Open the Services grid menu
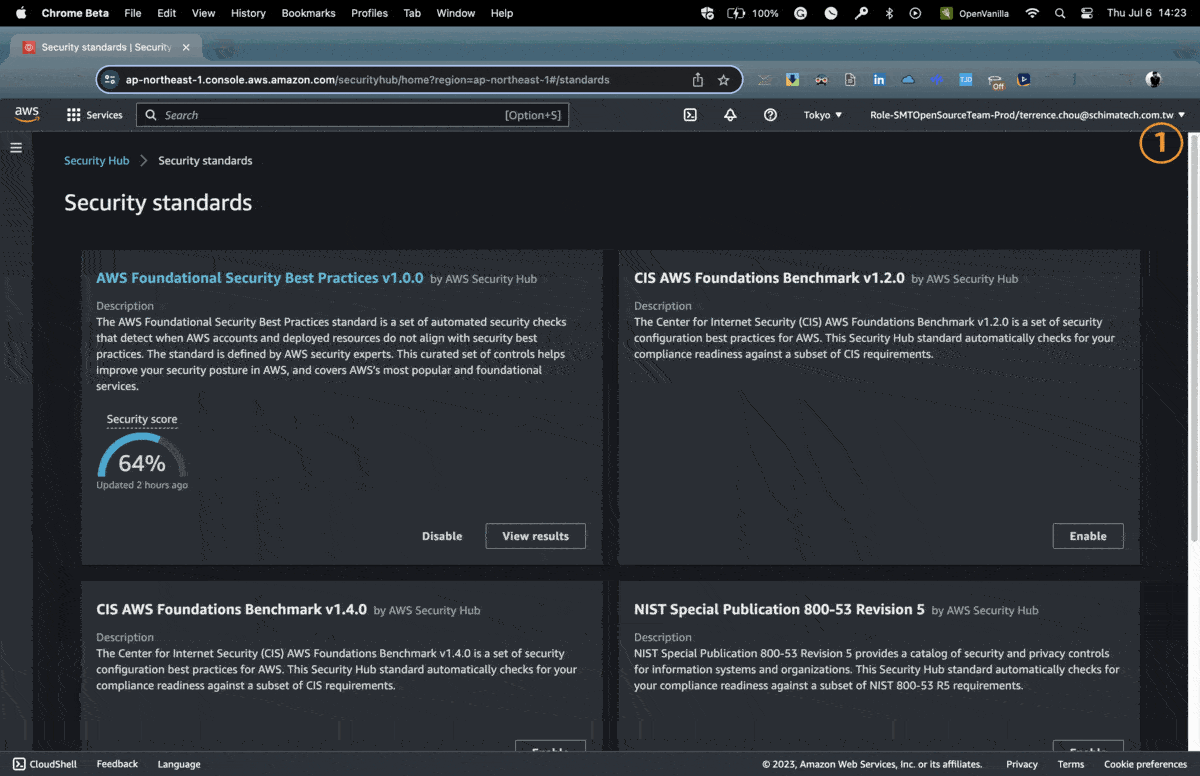 (x=95, y=115)
